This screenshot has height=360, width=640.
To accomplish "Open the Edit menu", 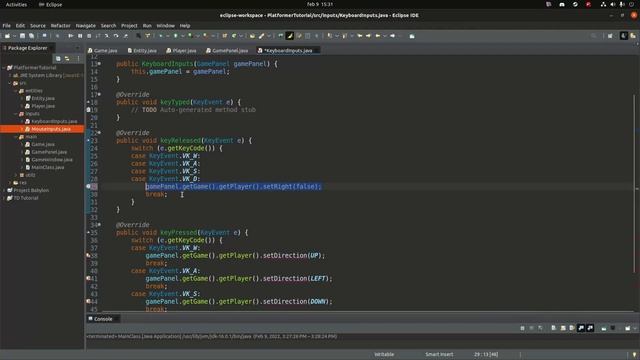I will click(x=20, y=25).
